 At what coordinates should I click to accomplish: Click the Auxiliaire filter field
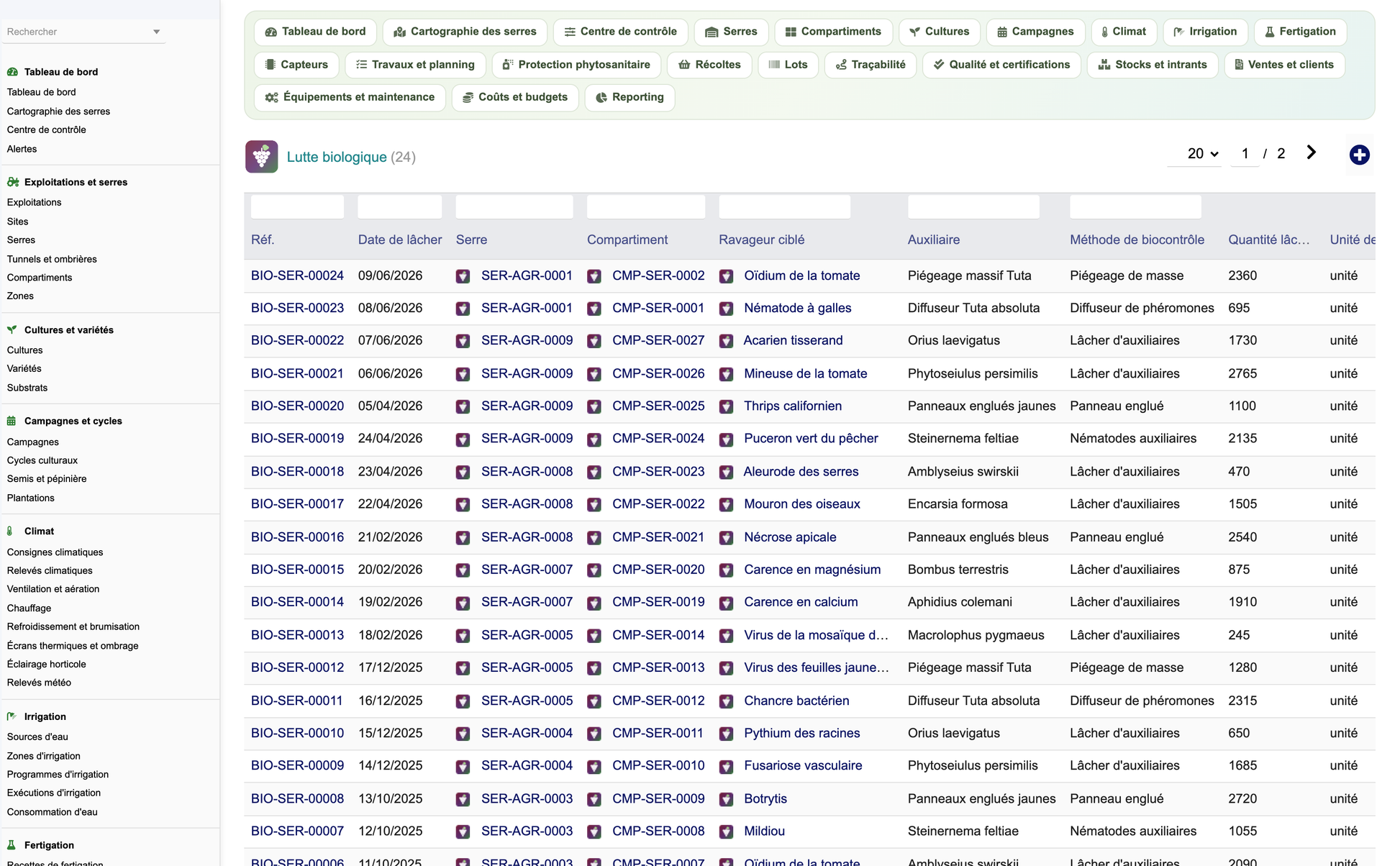(x=973, y=207)
